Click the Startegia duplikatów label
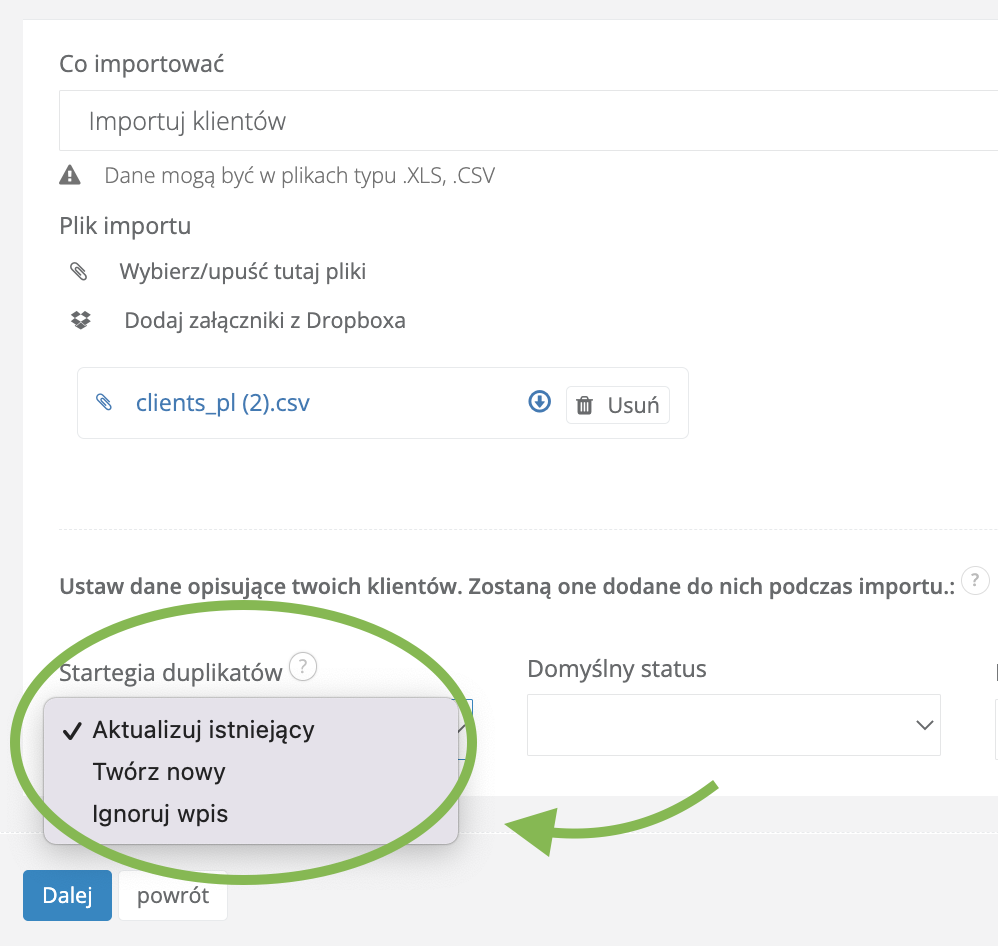 coord(171,673)
